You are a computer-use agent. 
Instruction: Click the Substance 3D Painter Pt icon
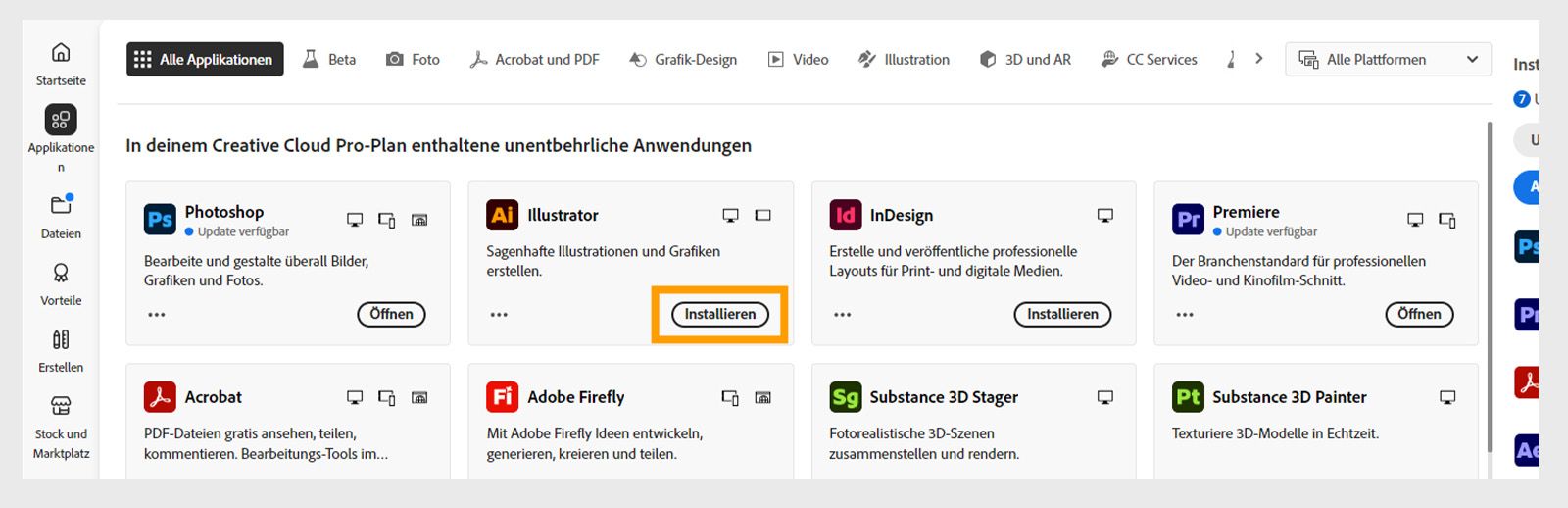click(x=1188, y=397)
